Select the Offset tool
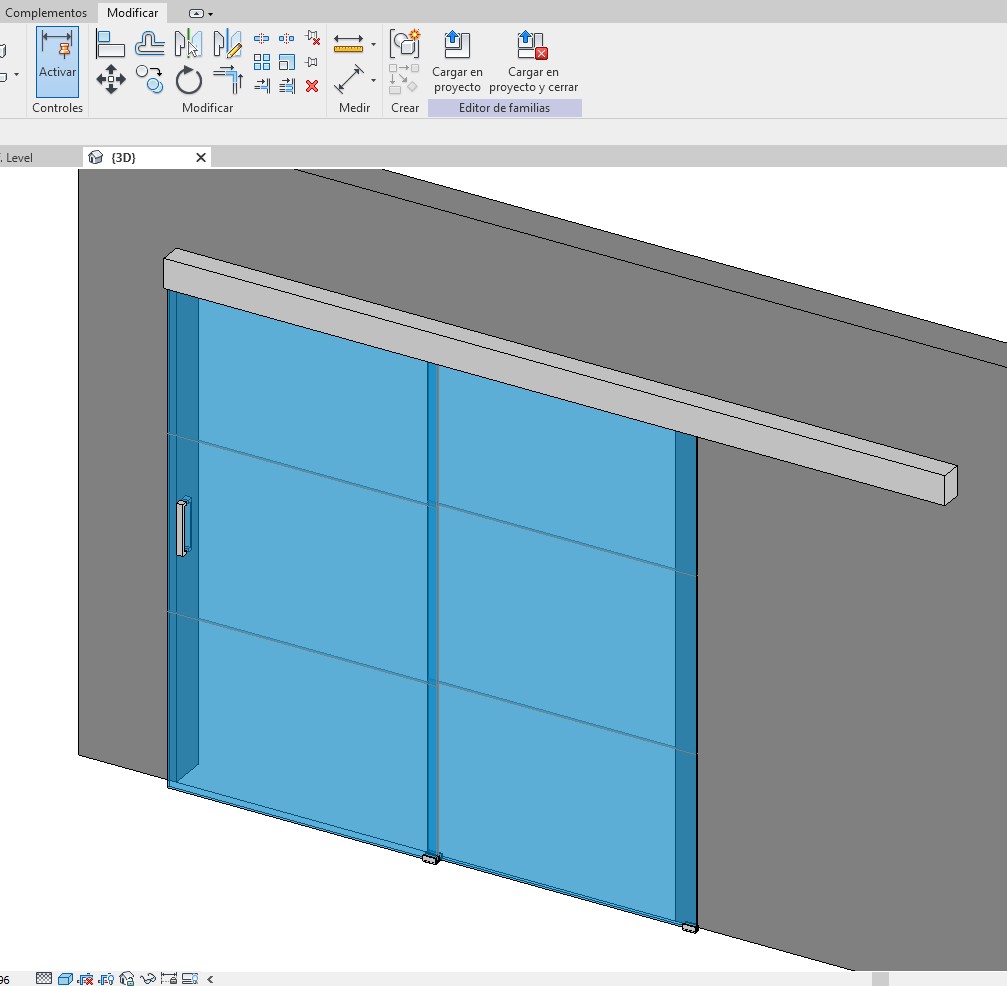 point(150,44)
